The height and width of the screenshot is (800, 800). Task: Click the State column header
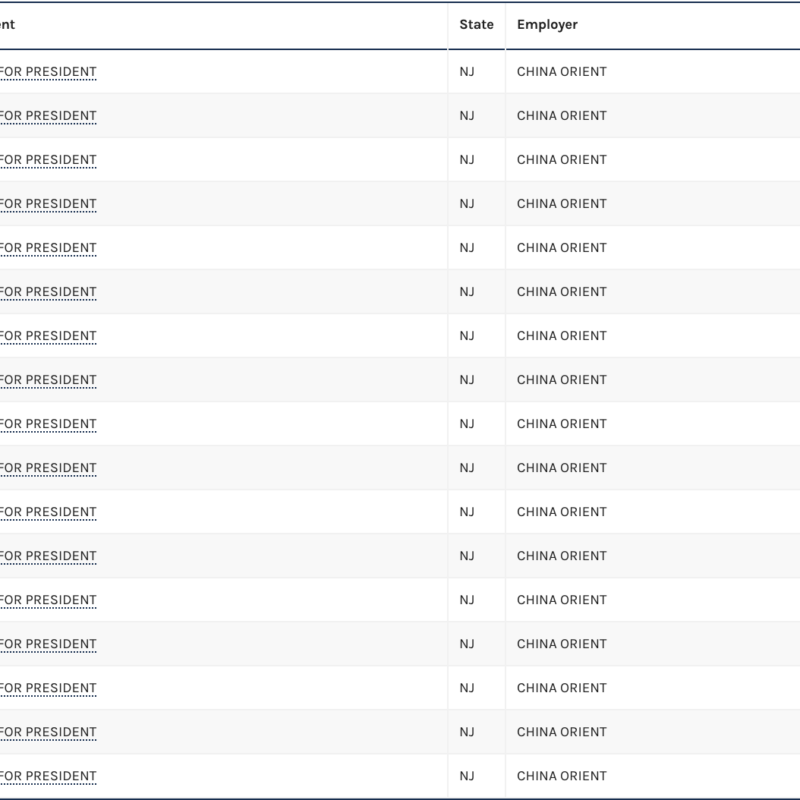[x=476, y=25]
